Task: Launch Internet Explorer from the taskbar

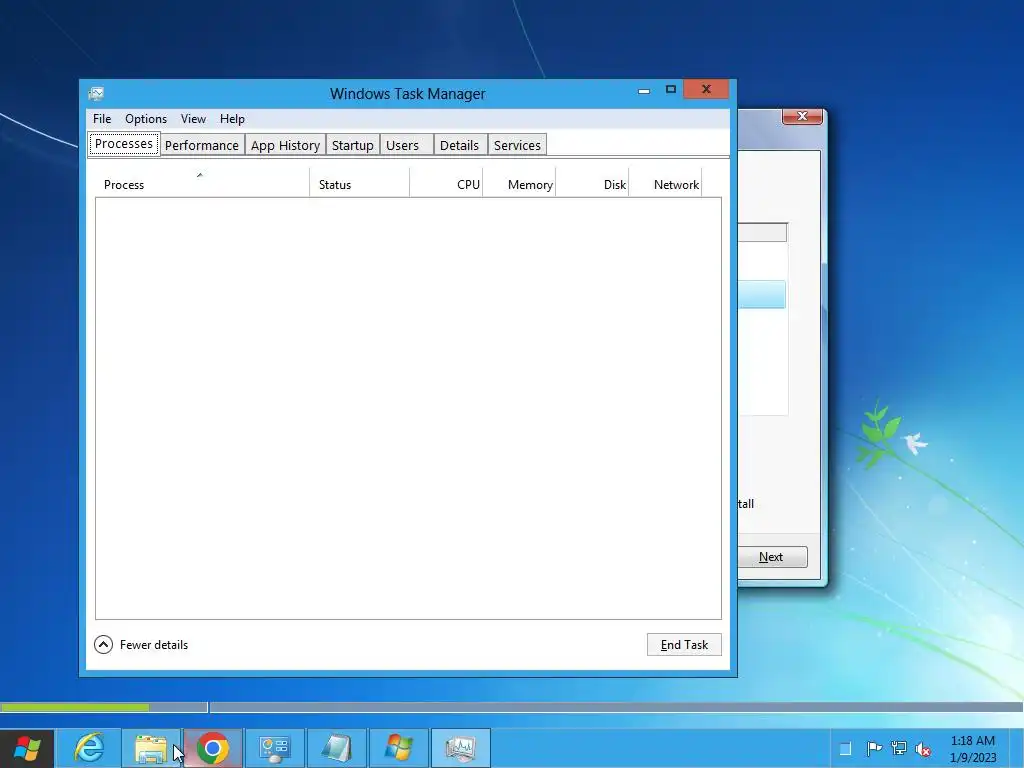Action: coord(89,748)
